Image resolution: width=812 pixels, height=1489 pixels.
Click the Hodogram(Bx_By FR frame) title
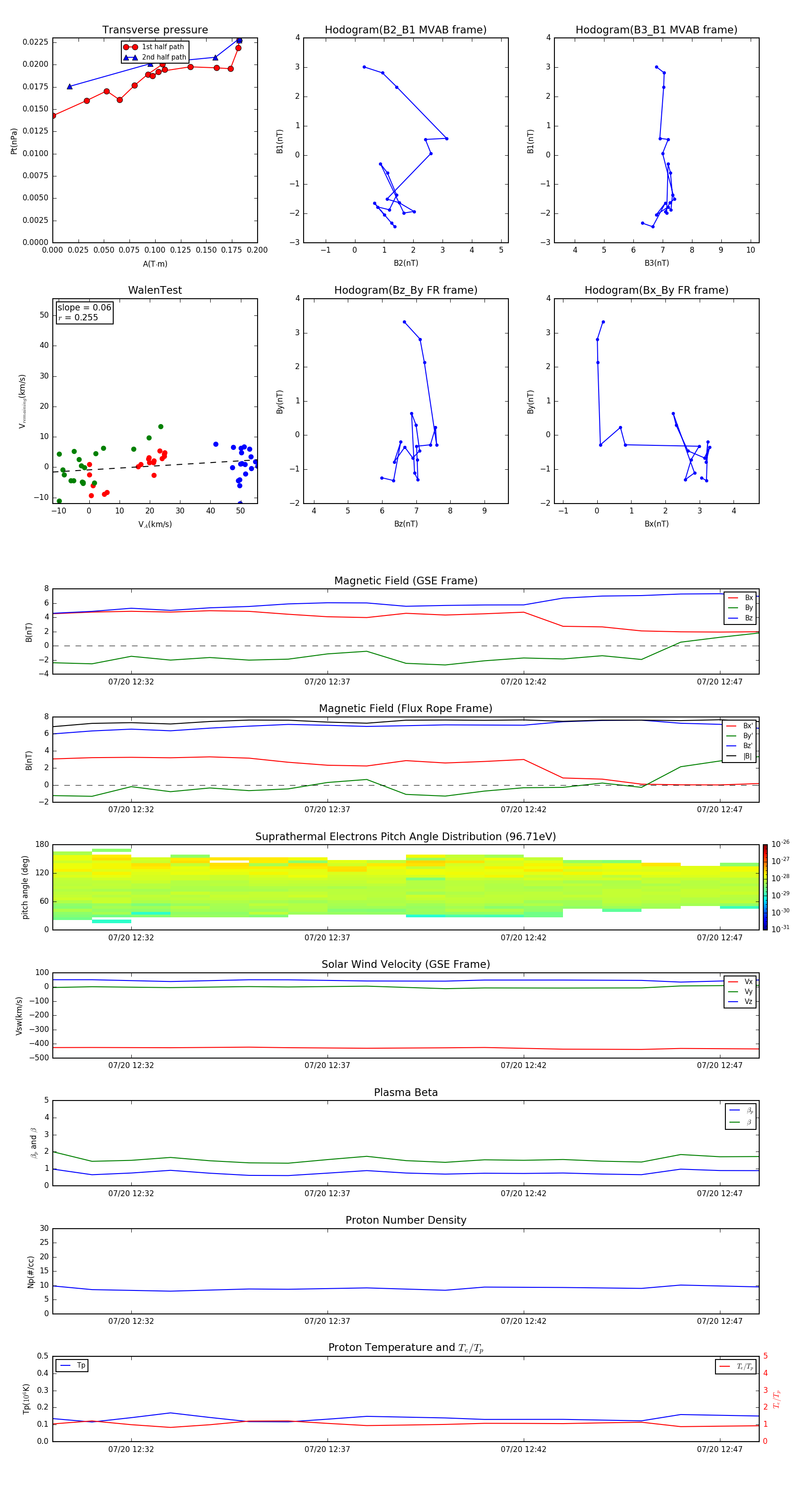point(656,290)
